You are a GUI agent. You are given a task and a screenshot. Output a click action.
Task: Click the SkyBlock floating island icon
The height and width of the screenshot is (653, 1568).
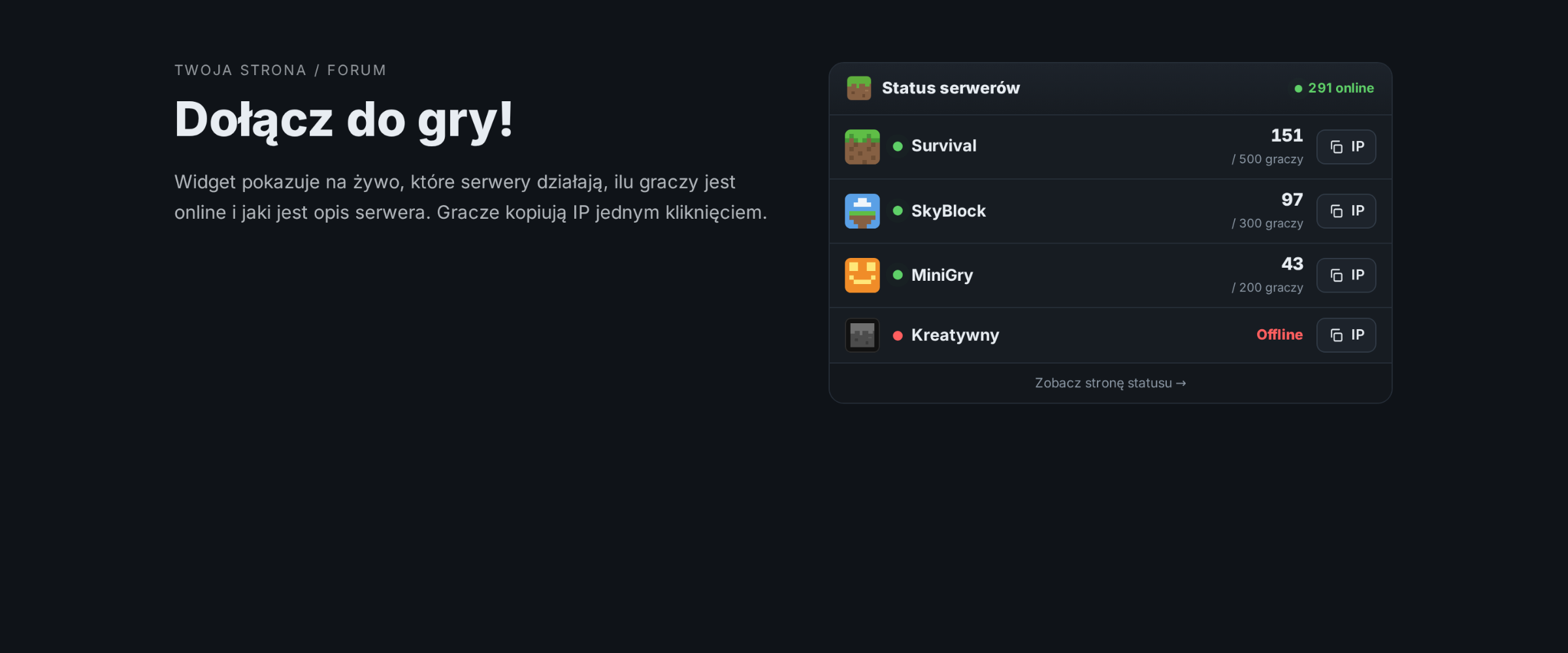click(x=862, y=211)
